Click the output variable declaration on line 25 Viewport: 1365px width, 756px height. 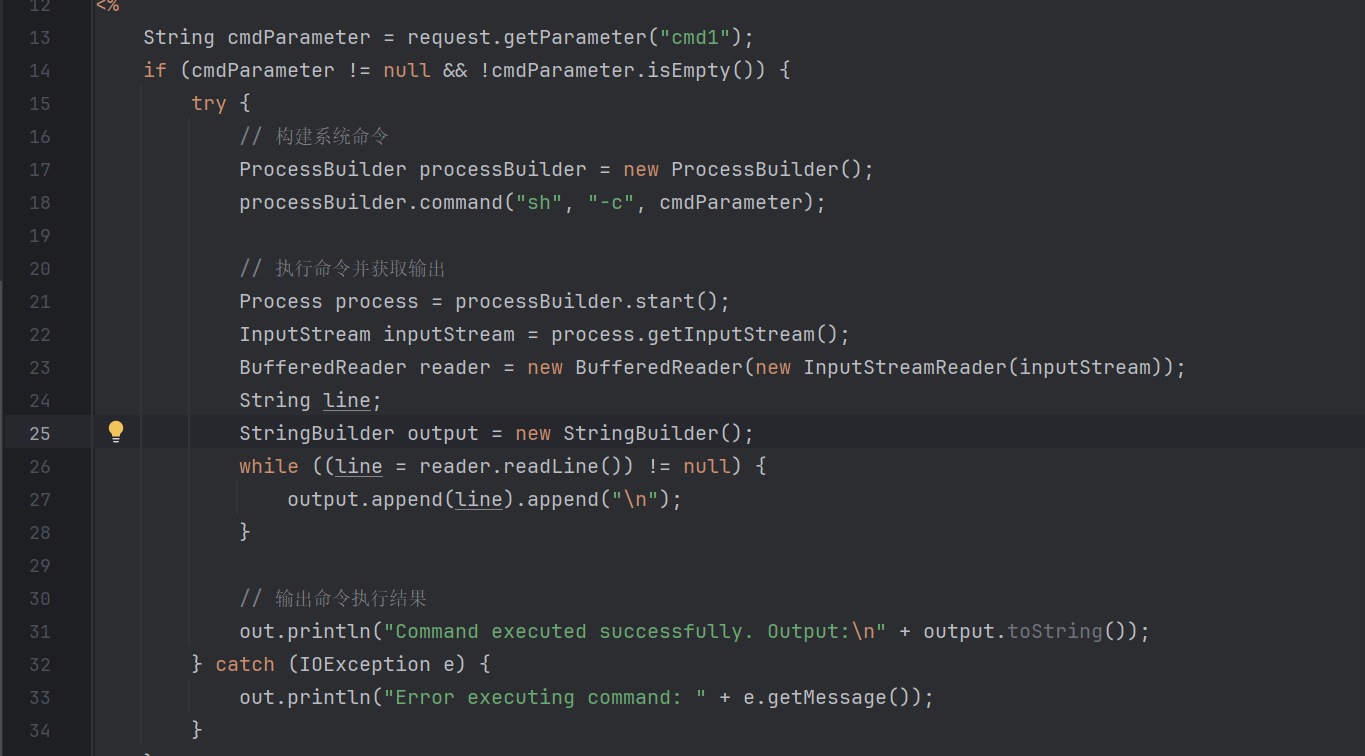443,434
